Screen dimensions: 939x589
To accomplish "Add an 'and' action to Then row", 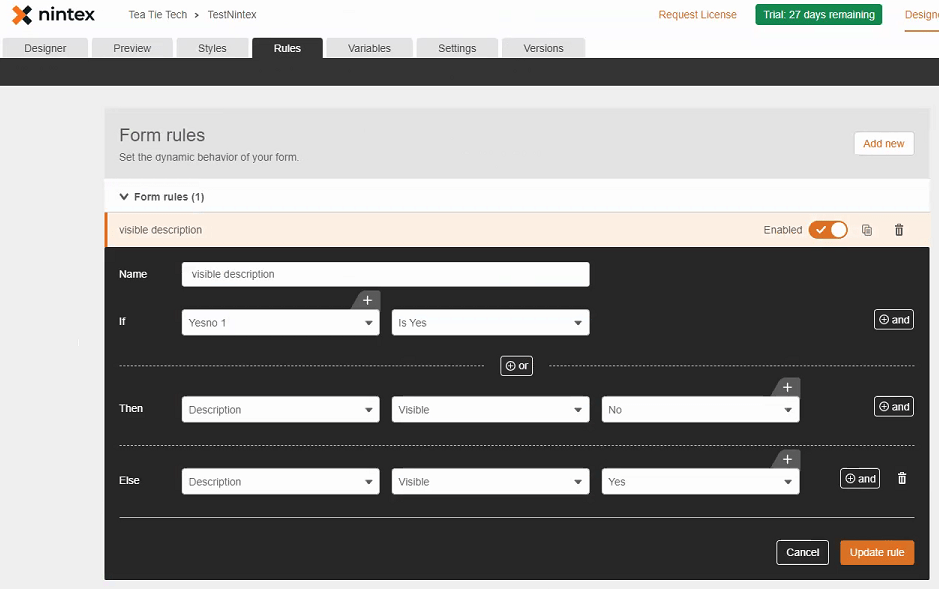I will (893, 406).
